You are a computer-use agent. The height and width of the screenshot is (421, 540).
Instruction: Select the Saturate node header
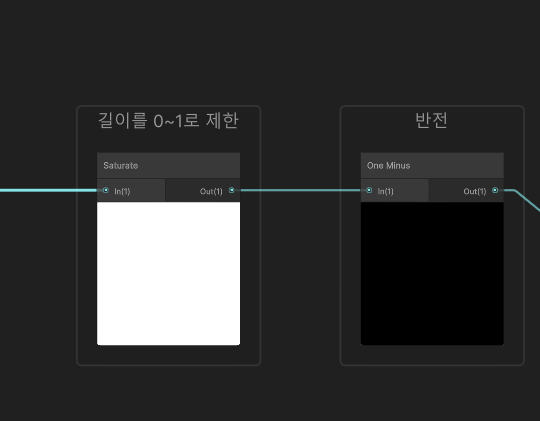168,165
